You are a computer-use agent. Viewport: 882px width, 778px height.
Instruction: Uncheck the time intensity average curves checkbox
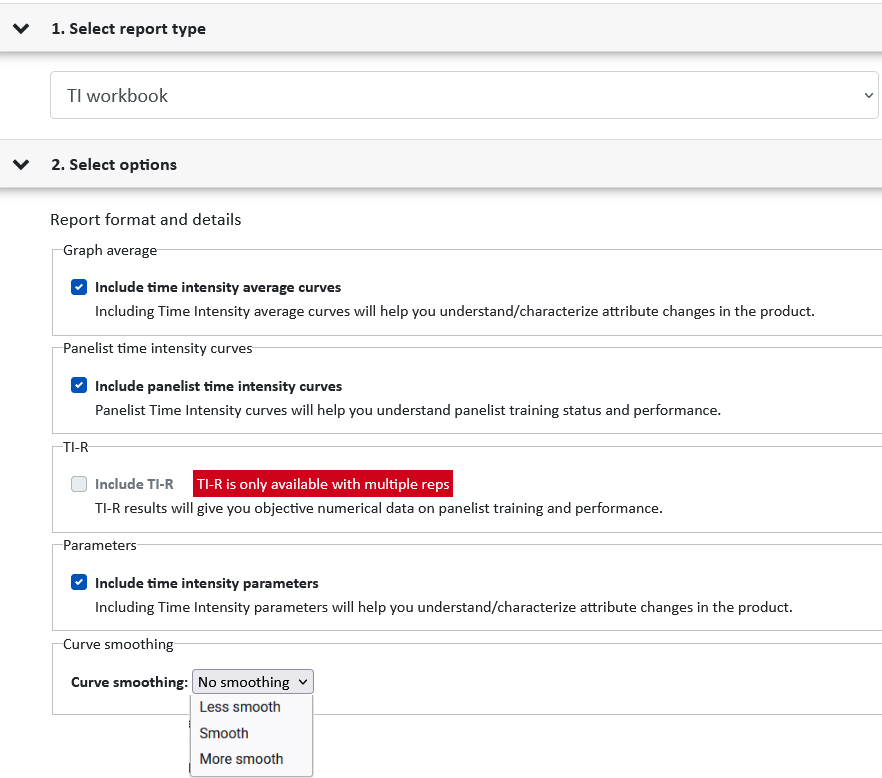pyautogui.click(x=79, y=287)
